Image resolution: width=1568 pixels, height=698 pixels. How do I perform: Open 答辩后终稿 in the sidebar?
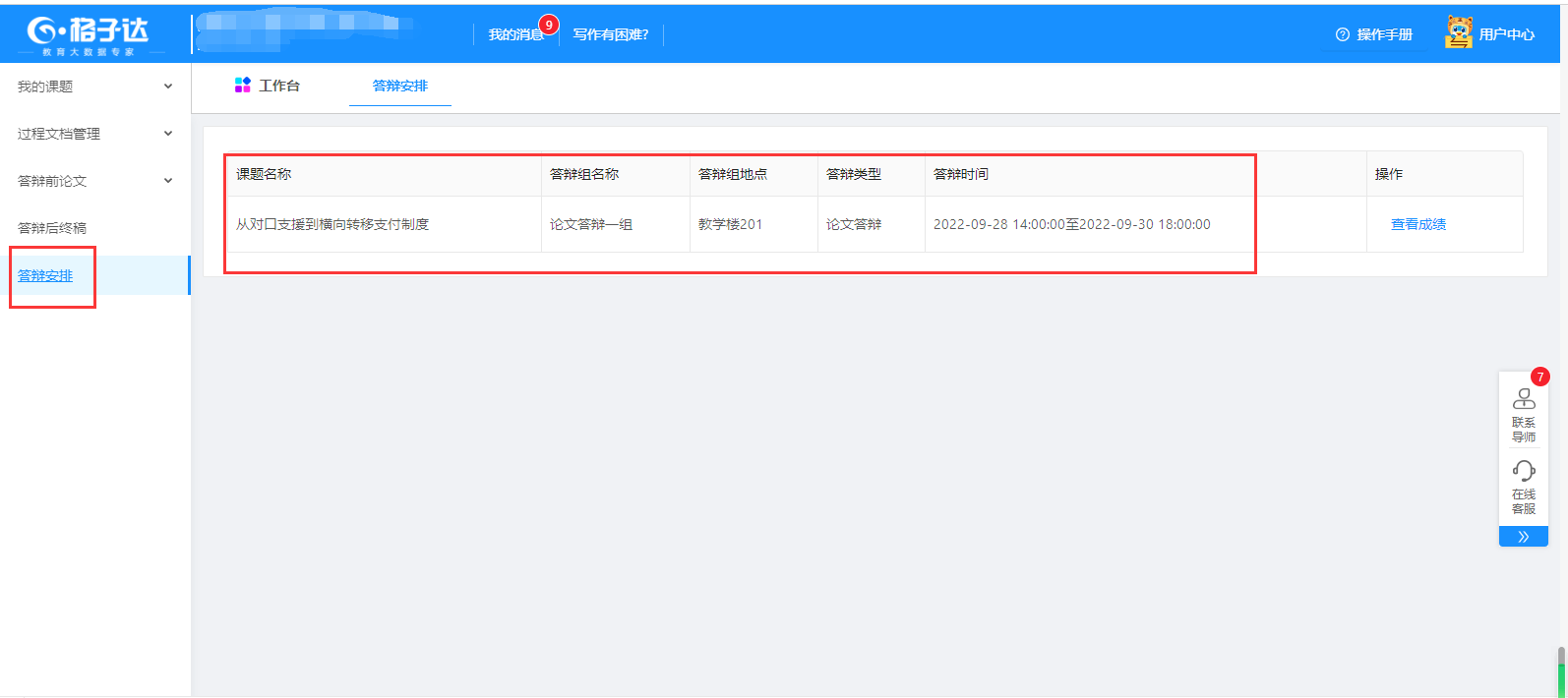(52, 228)
